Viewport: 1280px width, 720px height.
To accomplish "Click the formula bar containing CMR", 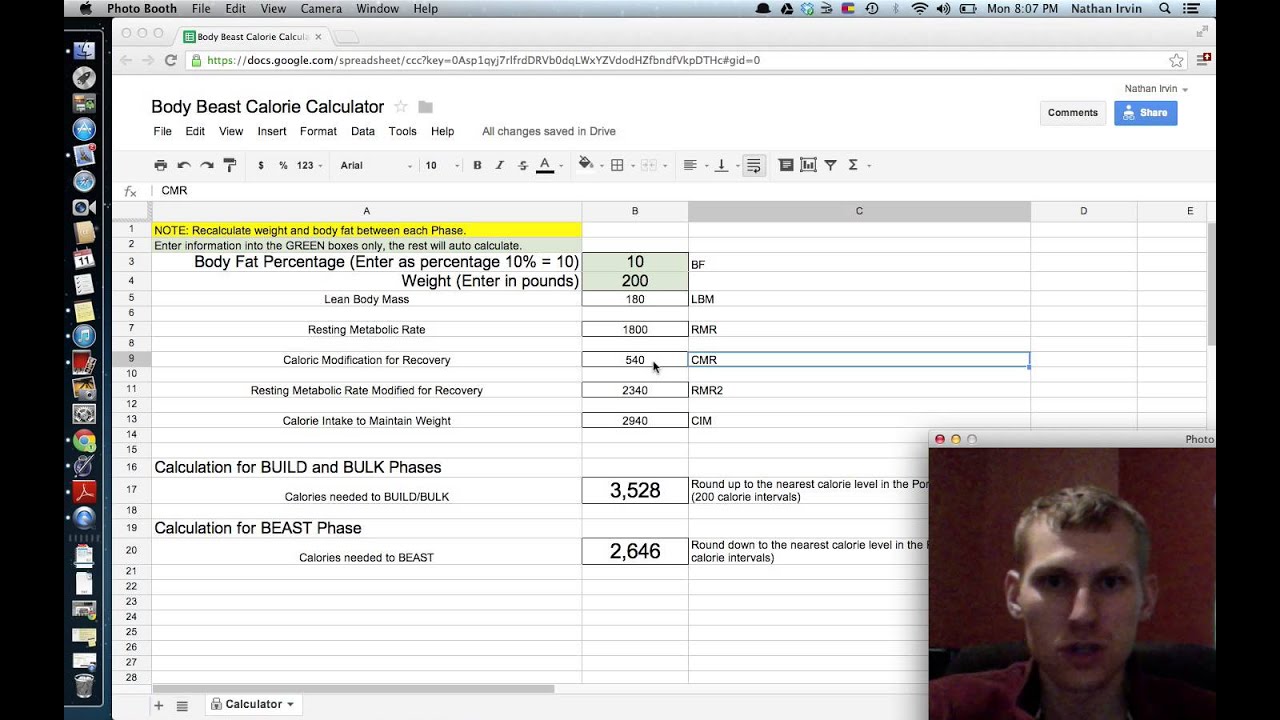I will (685, 190).
